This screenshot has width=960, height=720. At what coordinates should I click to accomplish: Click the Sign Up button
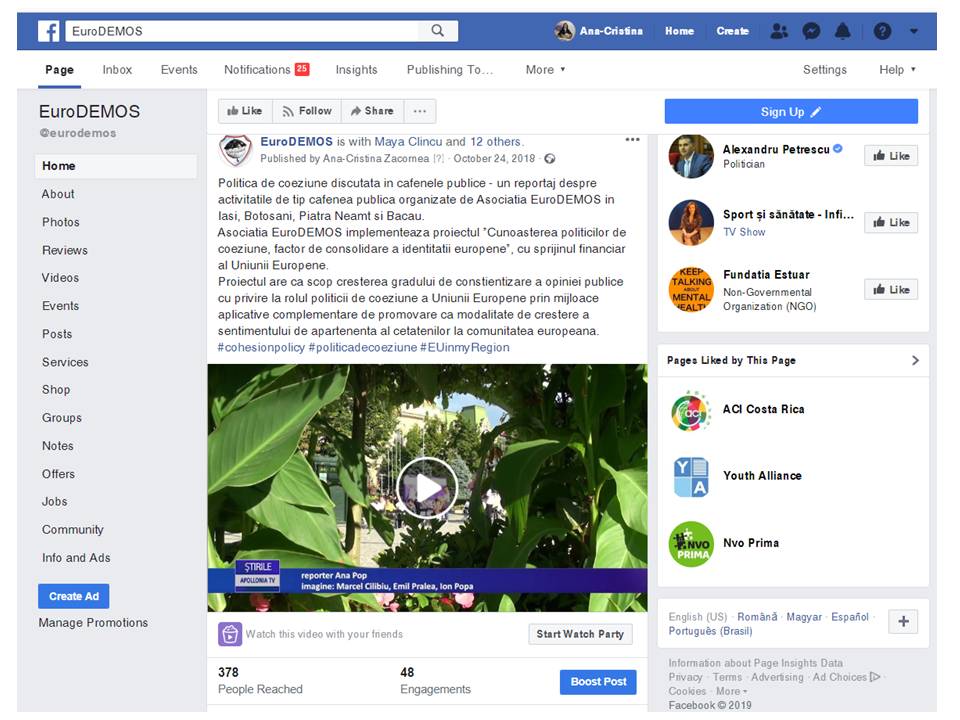coord(791,112)
